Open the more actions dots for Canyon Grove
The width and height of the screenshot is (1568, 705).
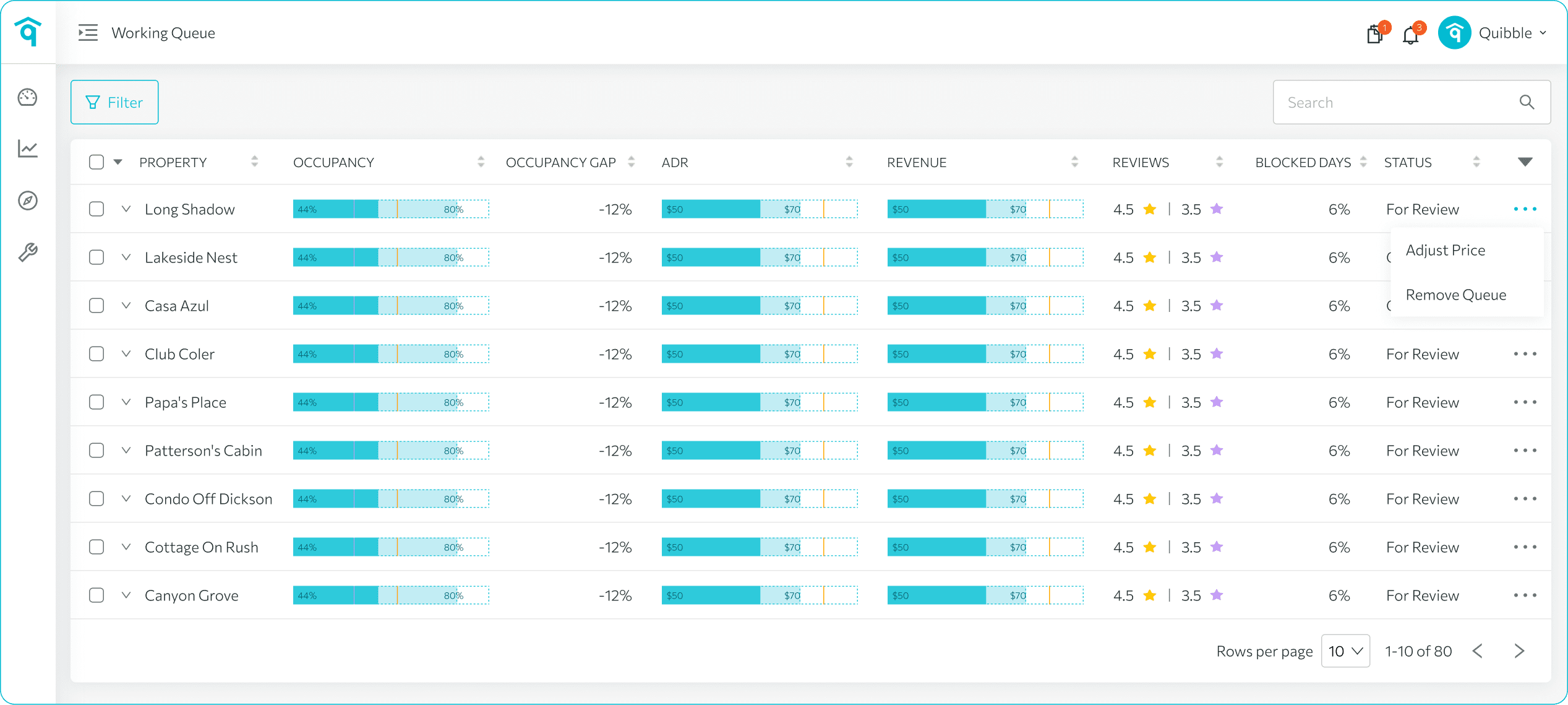1525,595
